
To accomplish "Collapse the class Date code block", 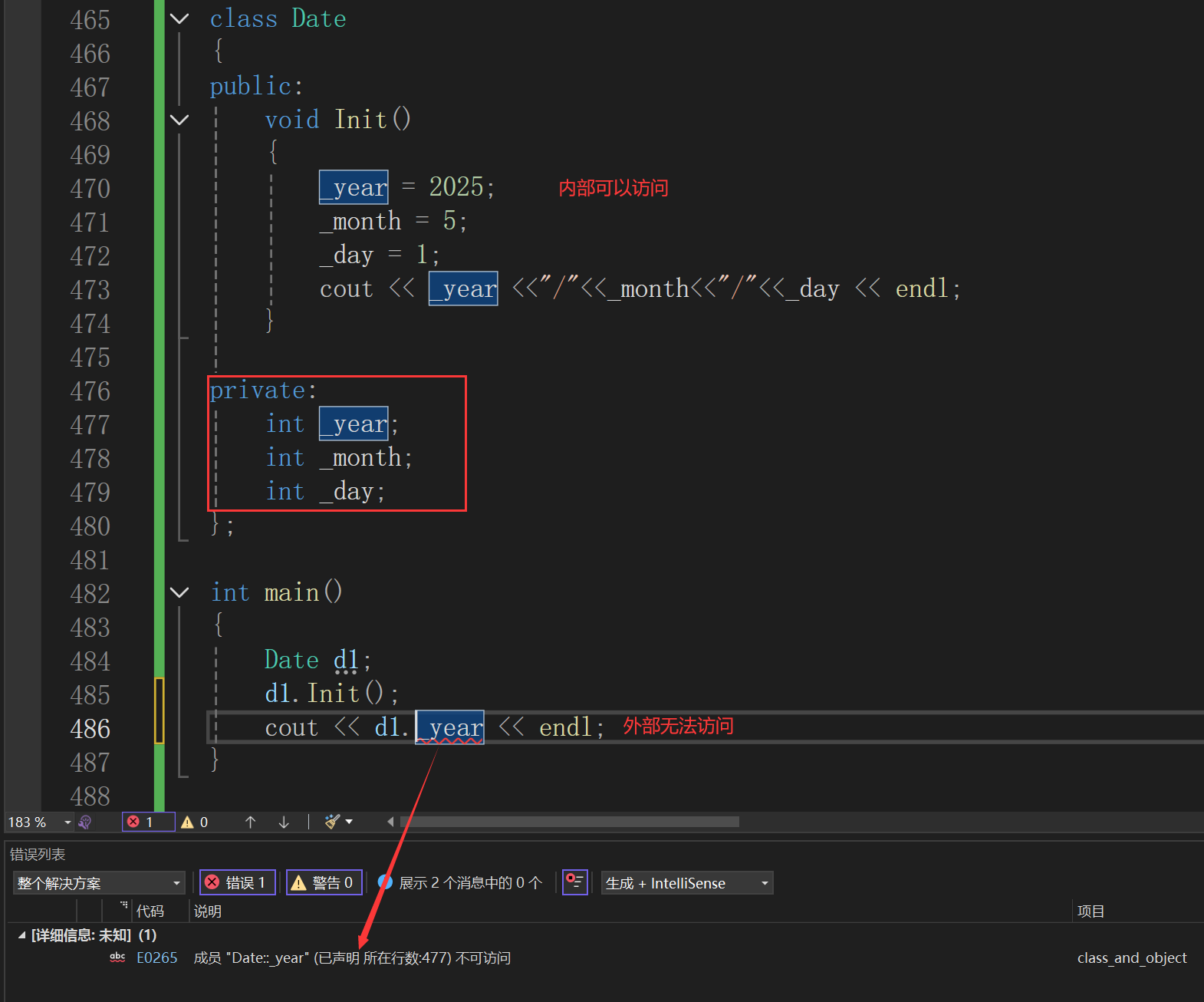I will (179, 19).
